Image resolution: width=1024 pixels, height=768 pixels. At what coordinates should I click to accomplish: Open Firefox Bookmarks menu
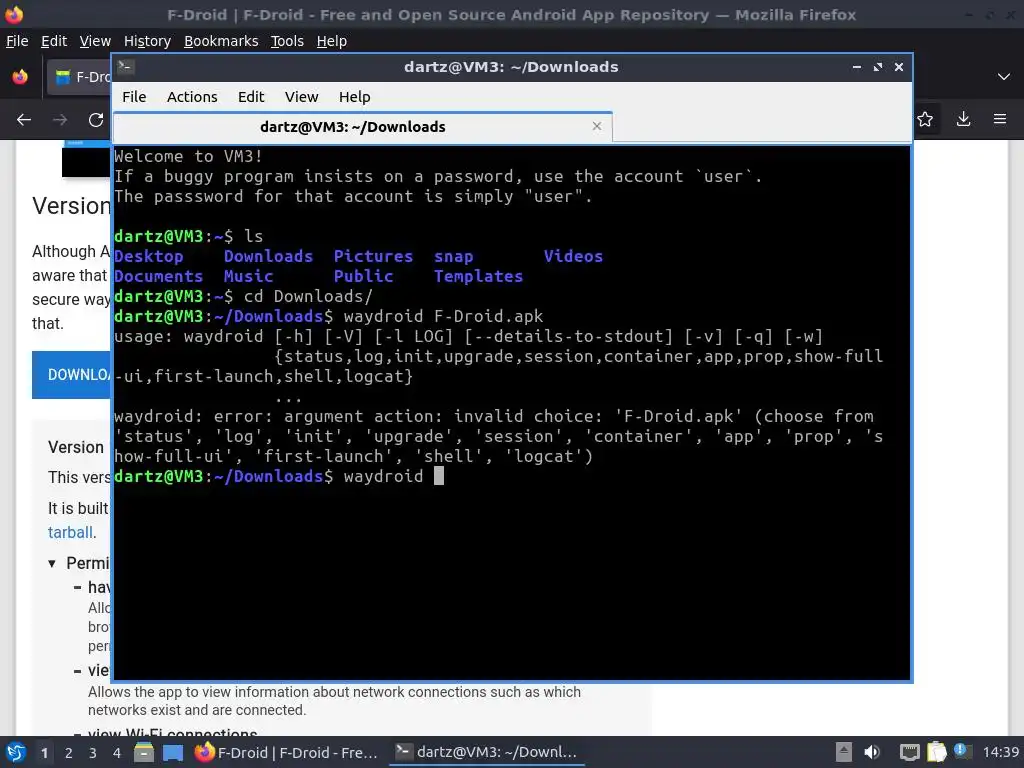point(221,41)
